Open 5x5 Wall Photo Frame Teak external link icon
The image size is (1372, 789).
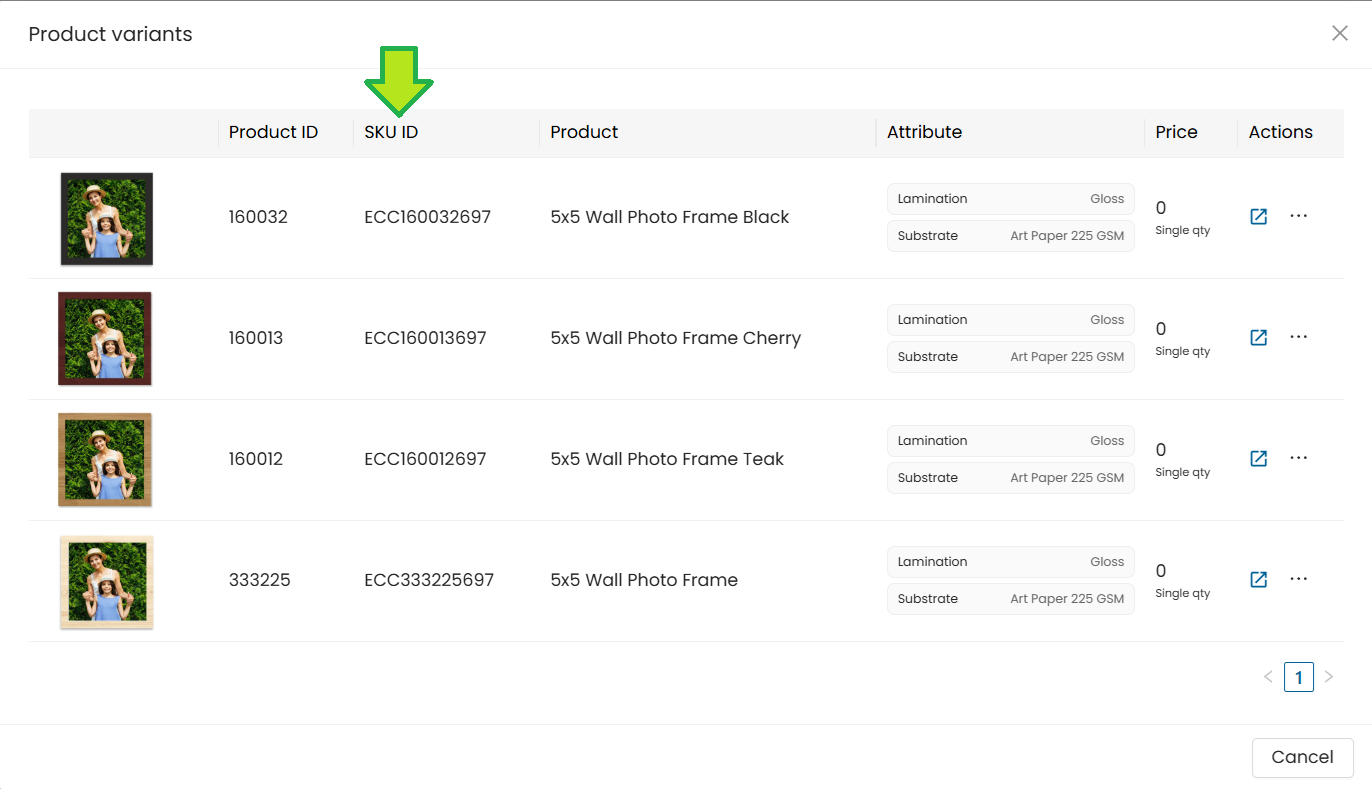coord(1258,459)
